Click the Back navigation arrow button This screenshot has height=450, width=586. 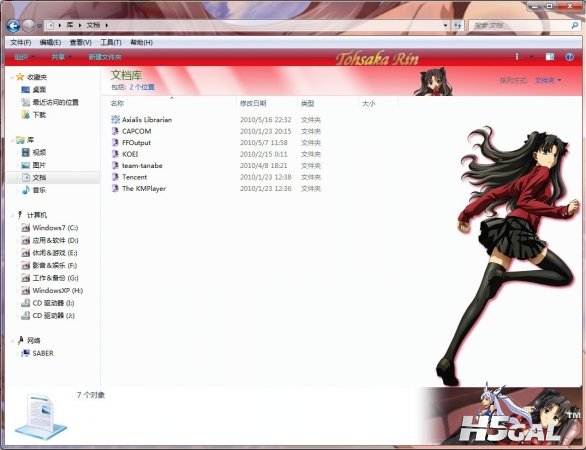click(13, 26)
